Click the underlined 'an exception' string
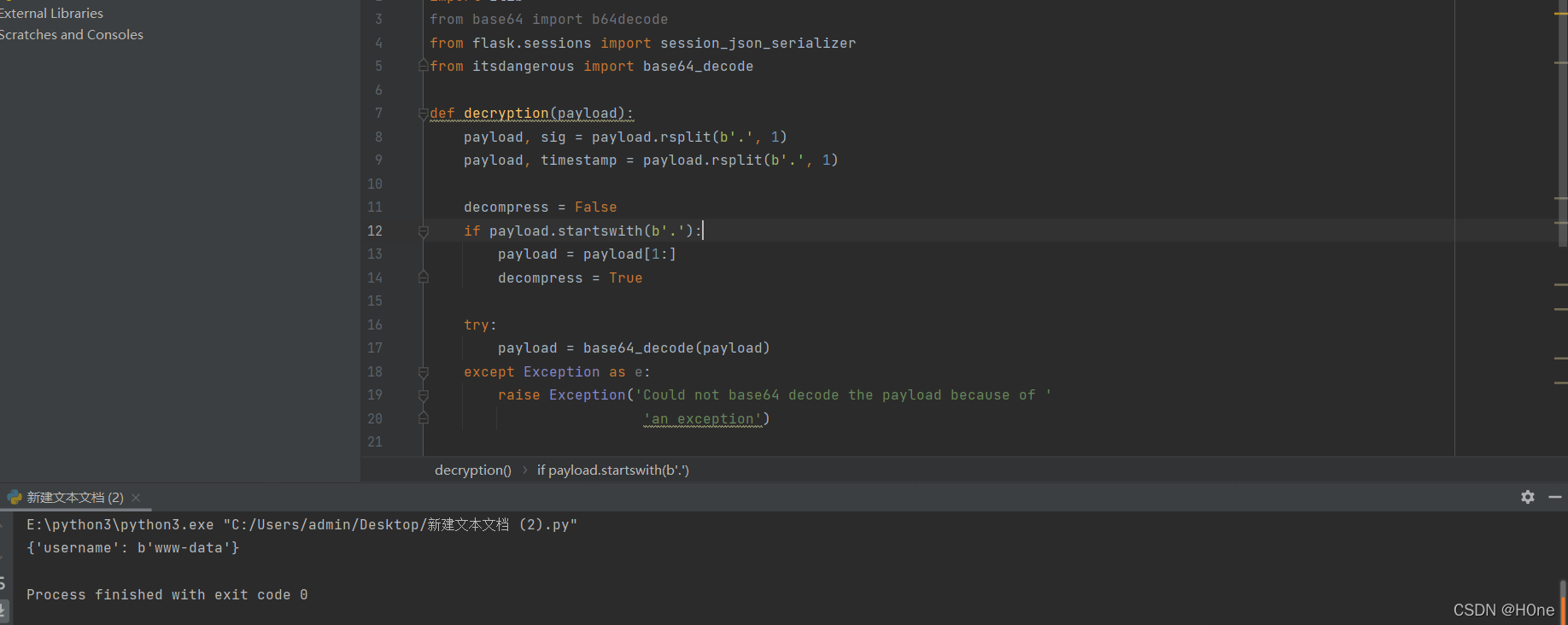 coord(703,419)
